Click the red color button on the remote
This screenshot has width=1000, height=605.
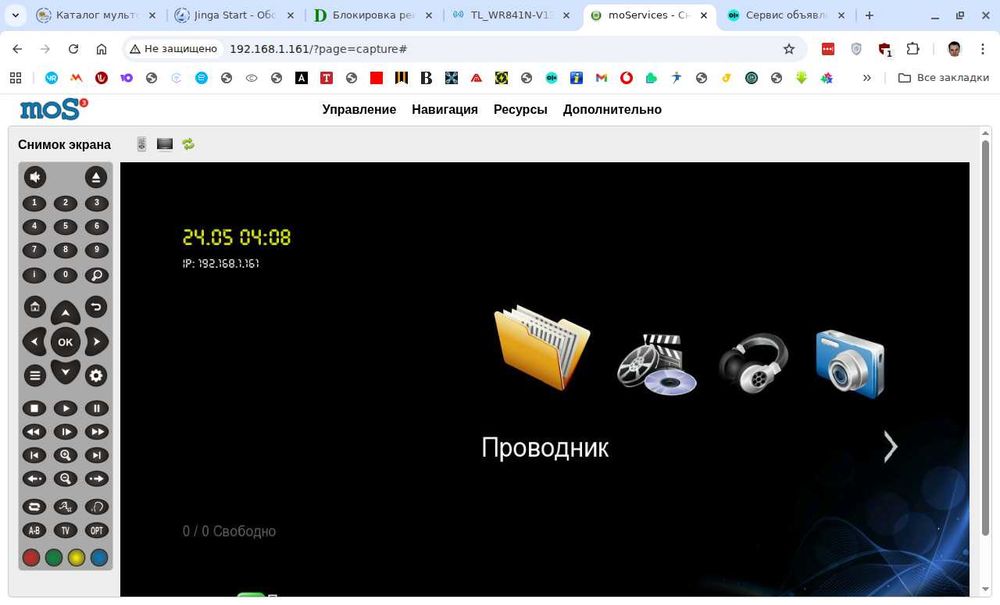click(x=31, y=558)
